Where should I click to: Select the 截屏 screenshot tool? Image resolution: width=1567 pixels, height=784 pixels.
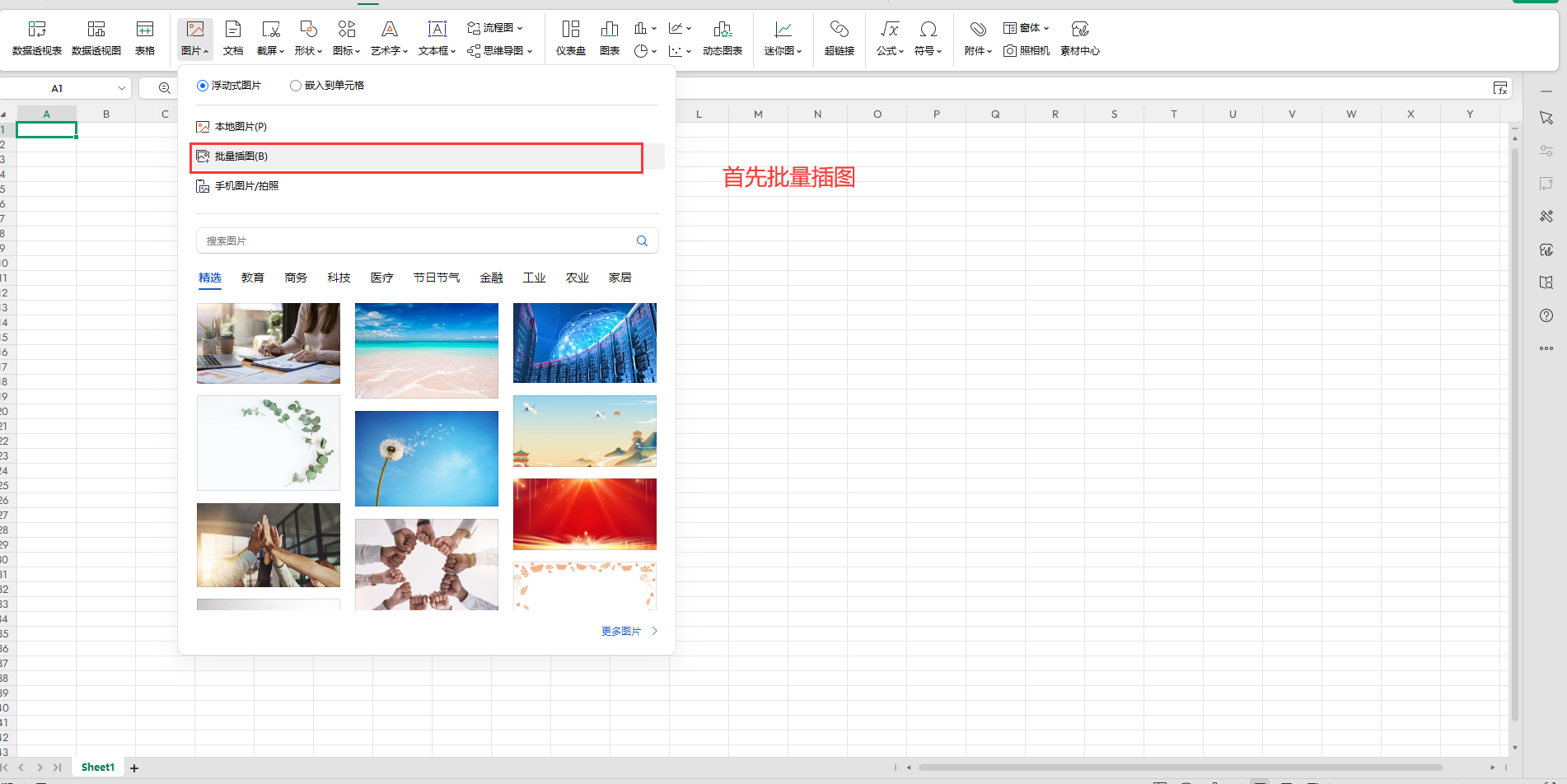click(268, 38)
